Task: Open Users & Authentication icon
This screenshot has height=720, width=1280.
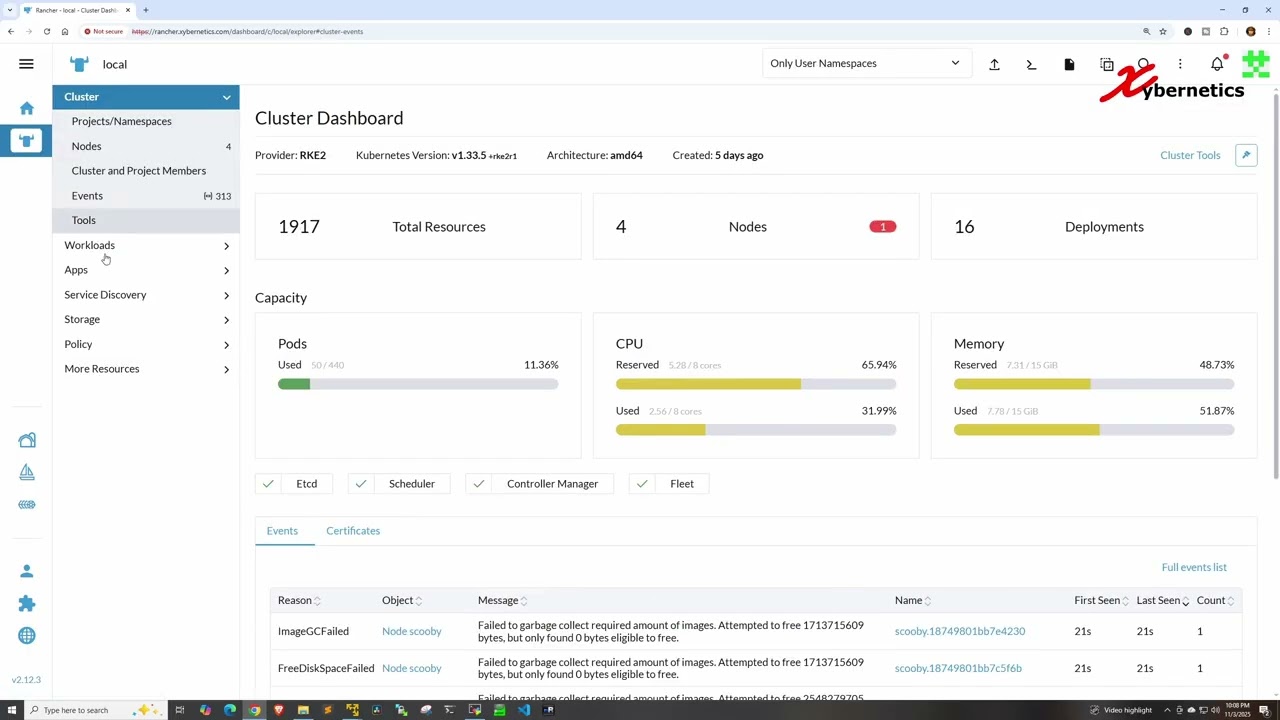Action: pyautogui.click(x=27, y=571)
